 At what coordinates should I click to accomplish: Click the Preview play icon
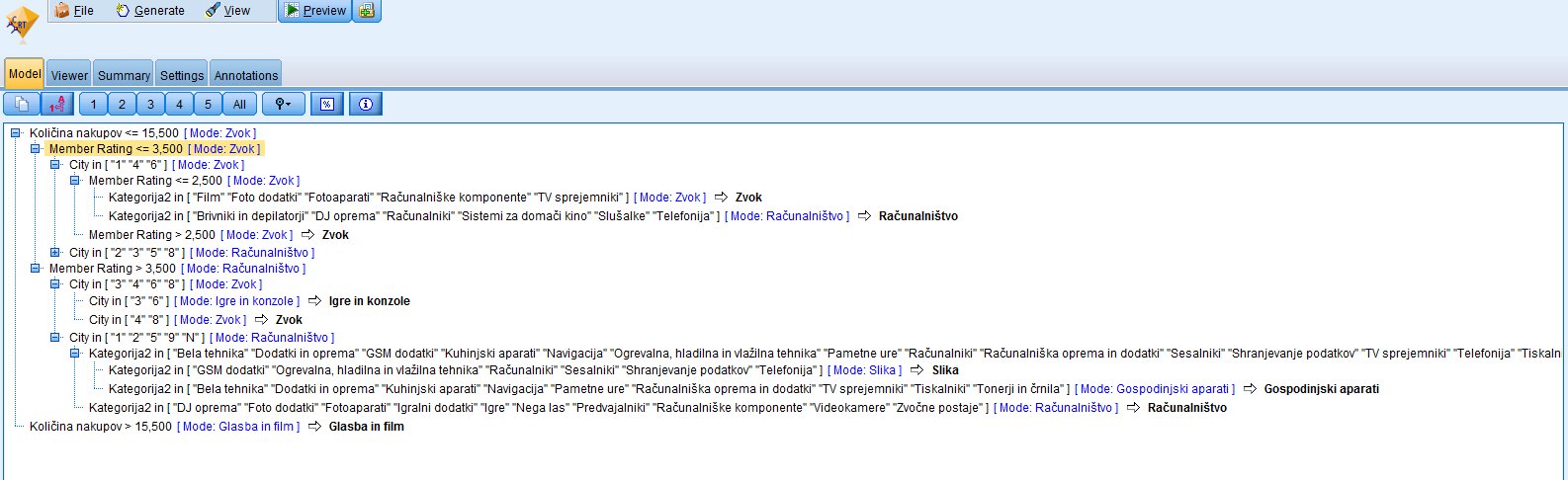tap(292, 10)
